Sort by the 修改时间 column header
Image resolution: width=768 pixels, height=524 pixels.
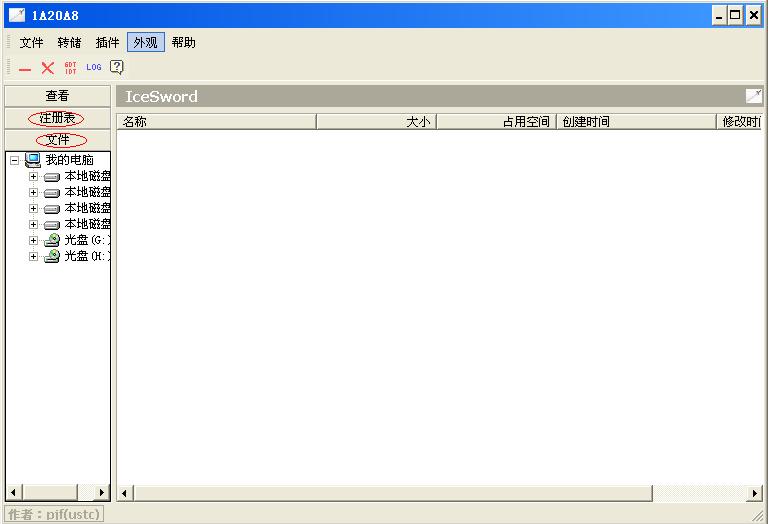[x=740, y=121]
